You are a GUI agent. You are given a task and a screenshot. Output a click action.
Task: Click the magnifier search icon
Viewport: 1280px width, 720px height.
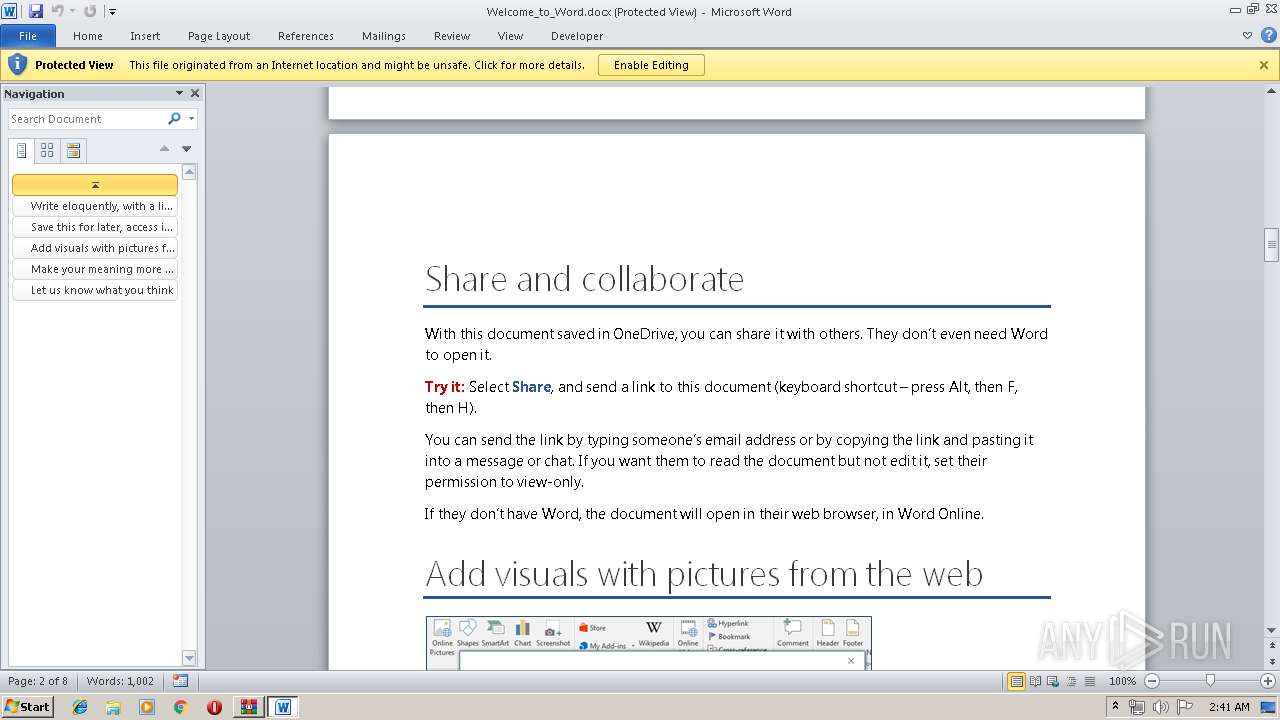175,119
